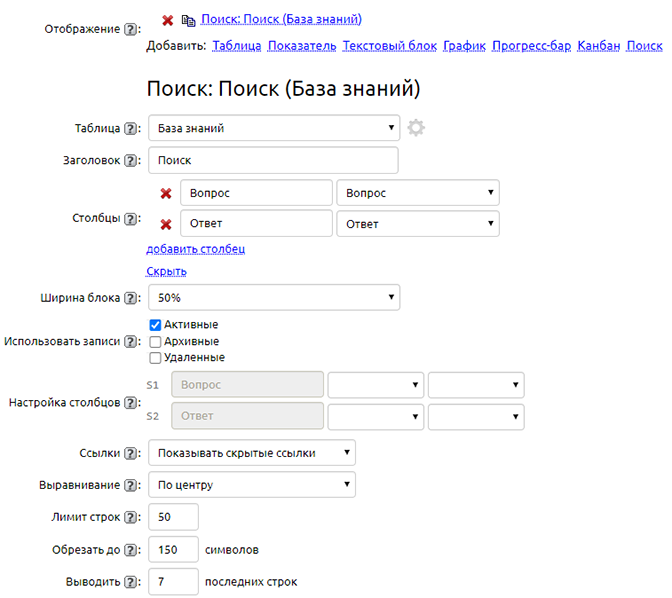Click help icon next to Ширина блока
This screenshot has height=598, width=672.
(x=131, y=298)
